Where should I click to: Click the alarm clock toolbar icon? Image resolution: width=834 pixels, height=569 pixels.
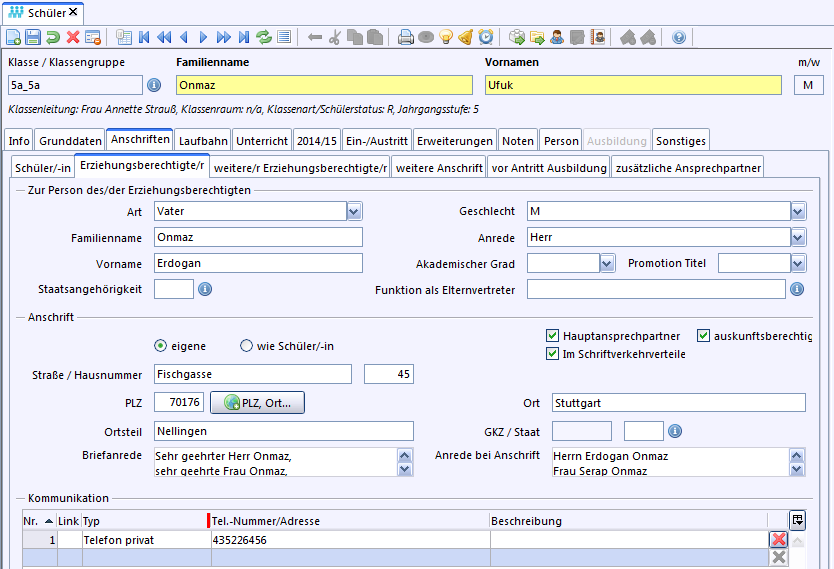pos(486,38)
